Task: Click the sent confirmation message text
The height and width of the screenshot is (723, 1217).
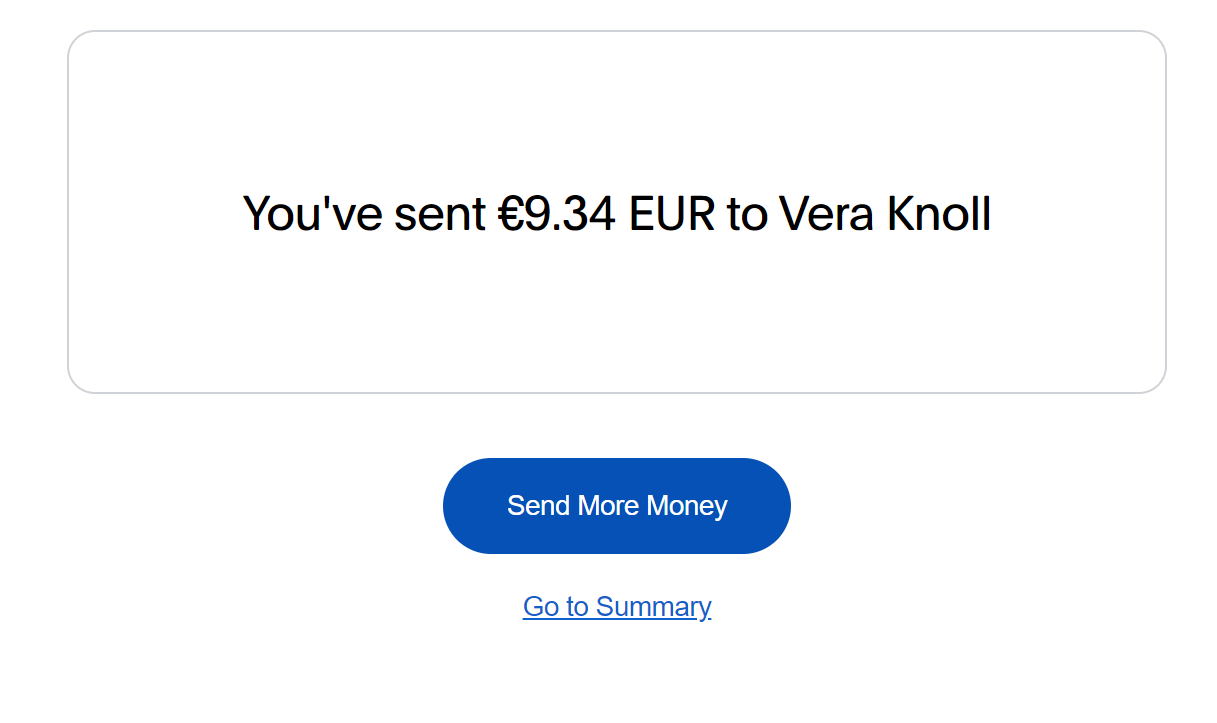Action: pos(616,214)
